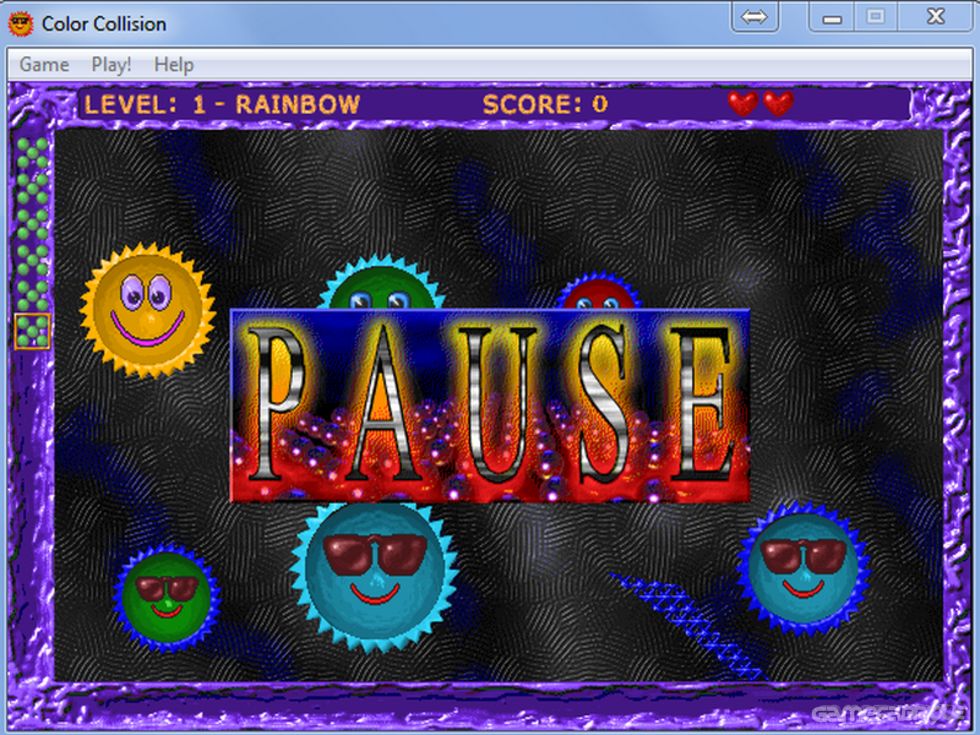Click the double-arrow button in the title bar
980x735 pixels.
(x=754, y=16)
